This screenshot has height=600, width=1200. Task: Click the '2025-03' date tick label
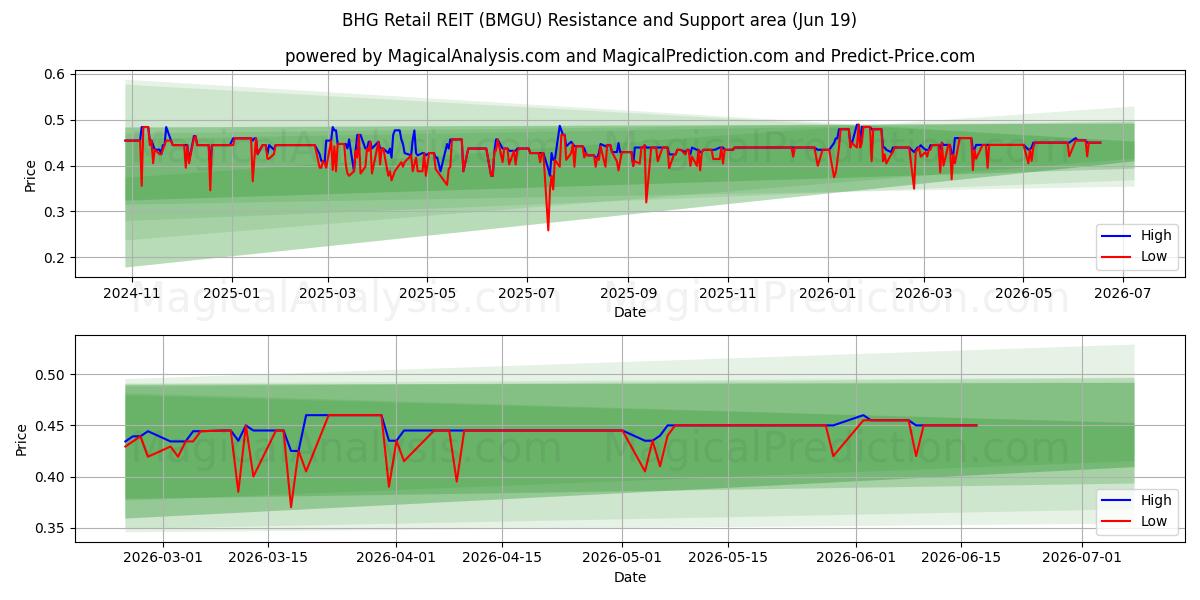pos(329,293)
